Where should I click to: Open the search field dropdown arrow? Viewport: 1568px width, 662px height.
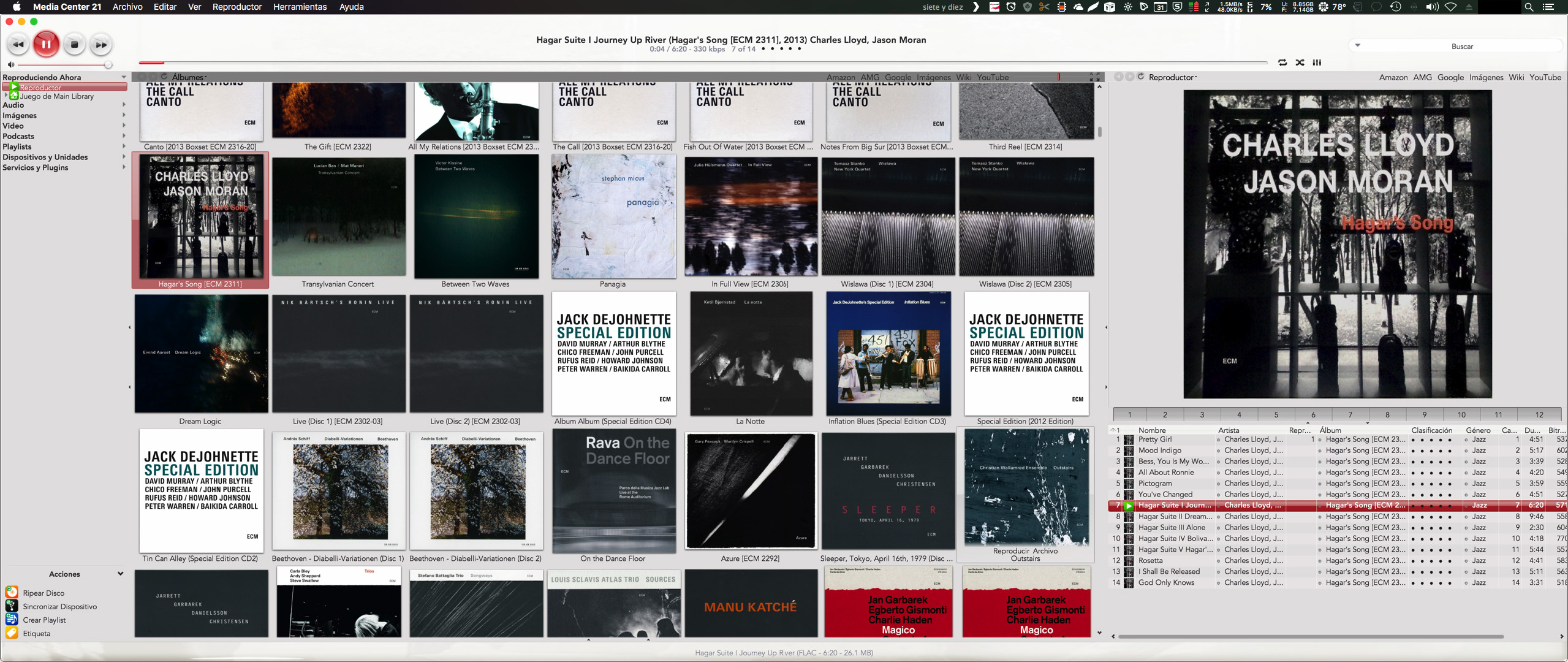coord(1357,45)
